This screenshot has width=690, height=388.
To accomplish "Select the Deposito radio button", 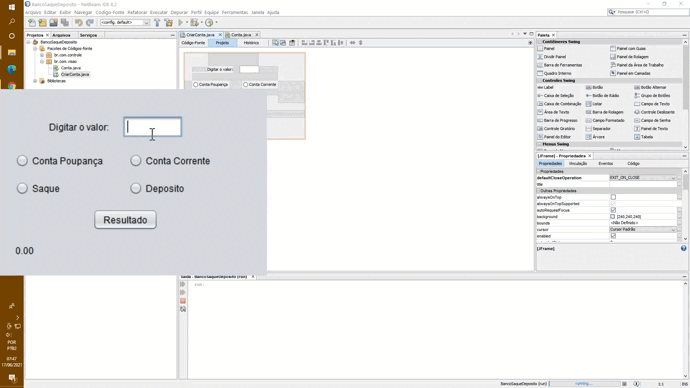I will click(x=136, y=188).
